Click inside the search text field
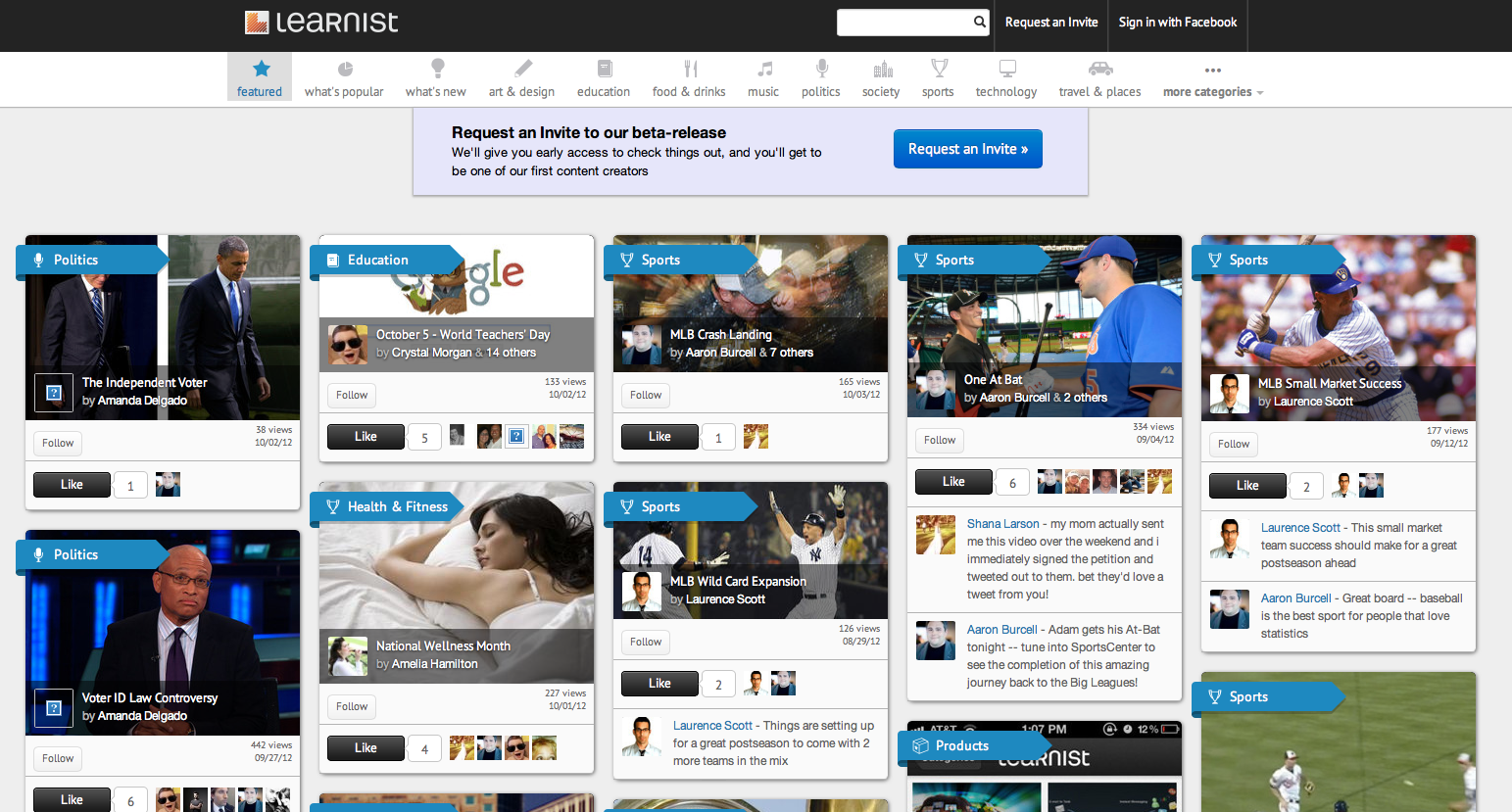The image size is (1512, 812). 903,23
